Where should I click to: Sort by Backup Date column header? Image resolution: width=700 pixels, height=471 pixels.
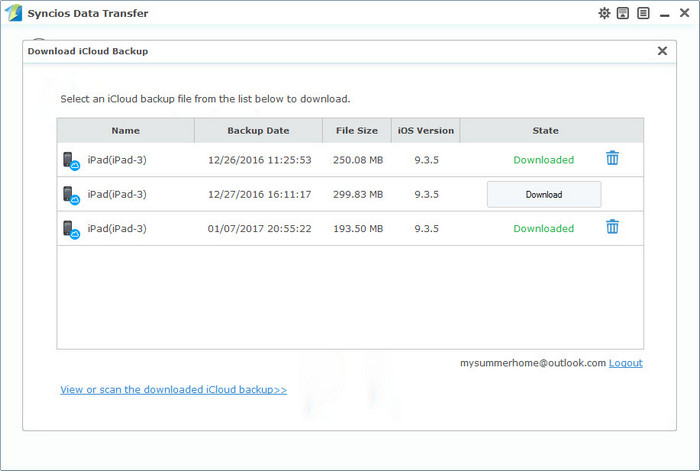coord(258,130)
